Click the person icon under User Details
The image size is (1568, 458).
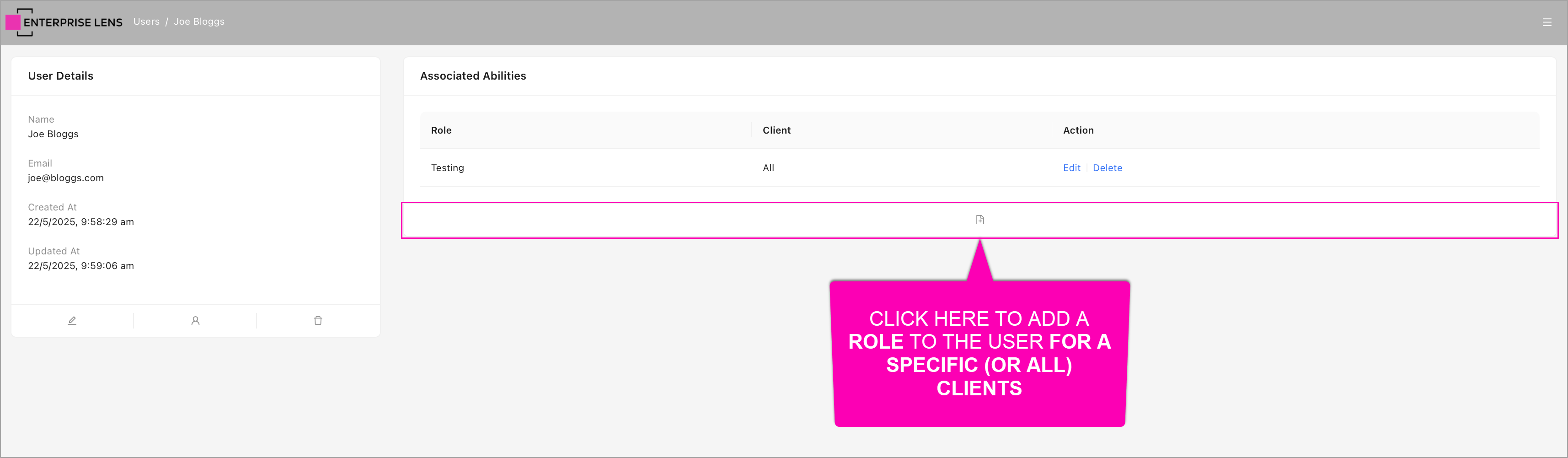point(195,320)
